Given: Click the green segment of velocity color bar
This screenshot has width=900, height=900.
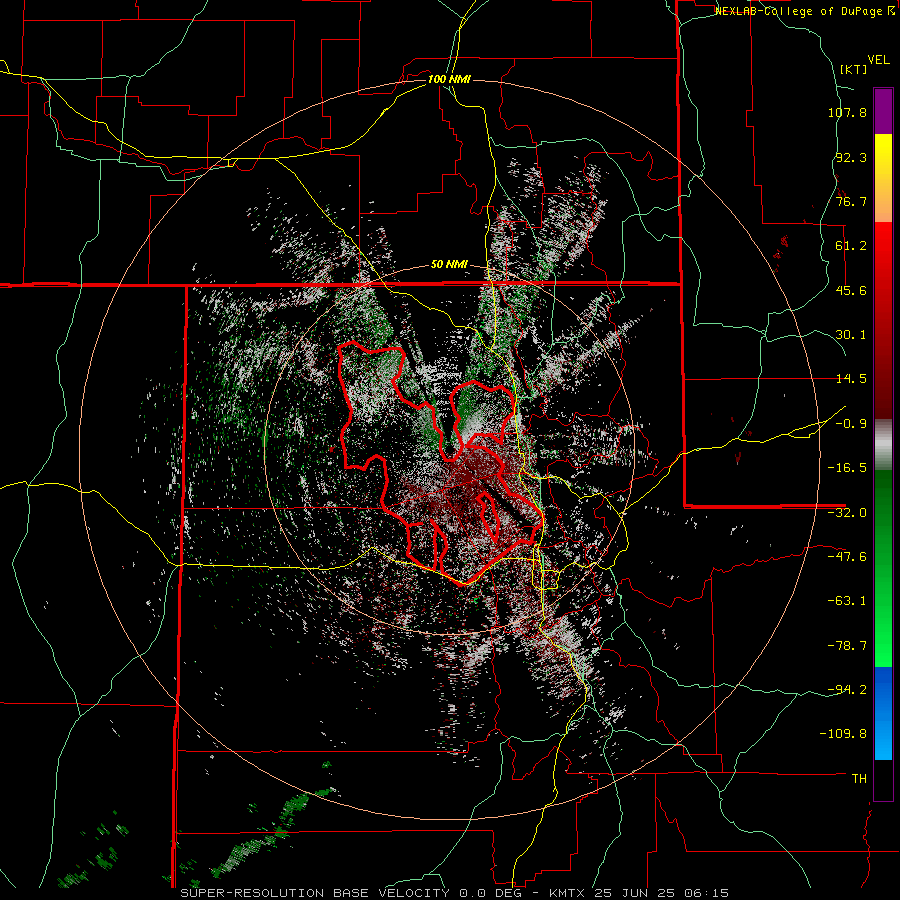Looking at the screenshot, I should 883,568.
